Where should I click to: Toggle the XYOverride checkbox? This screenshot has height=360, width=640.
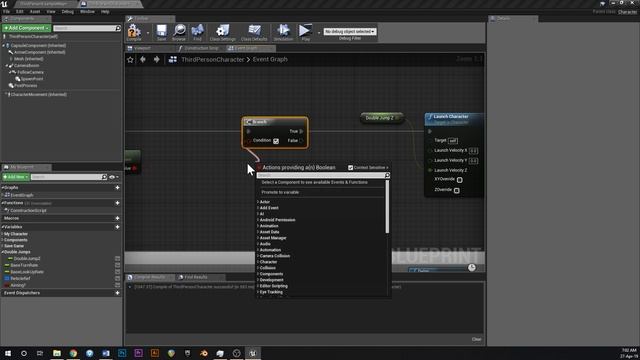tap(460, 180)
